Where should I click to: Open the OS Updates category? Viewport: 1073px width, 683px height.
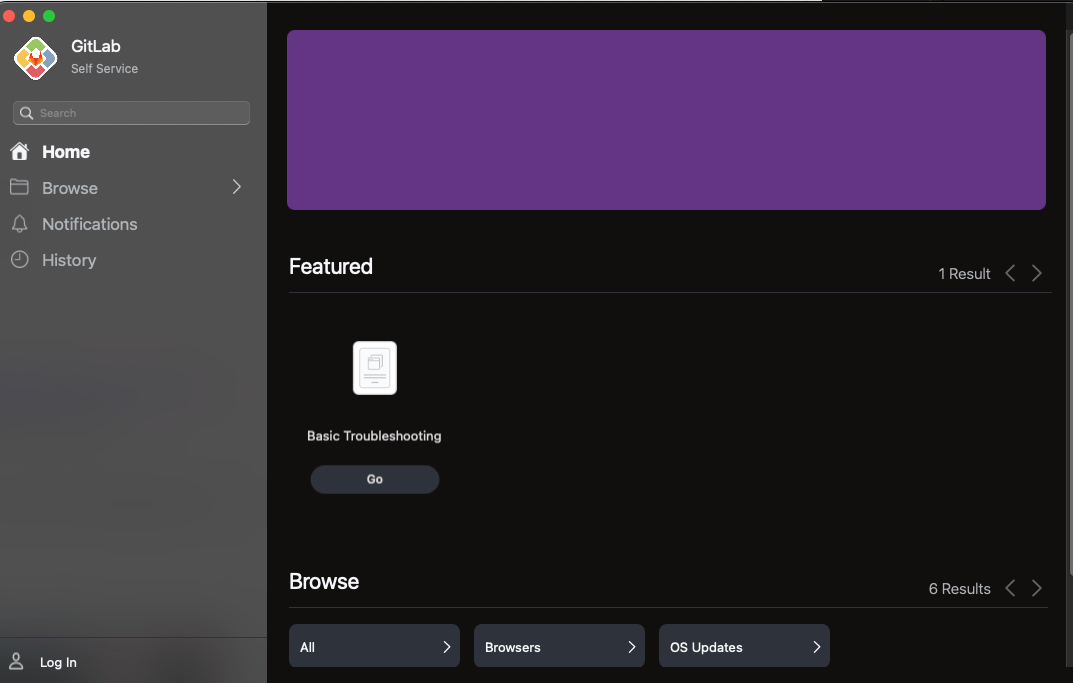point(744,647)
